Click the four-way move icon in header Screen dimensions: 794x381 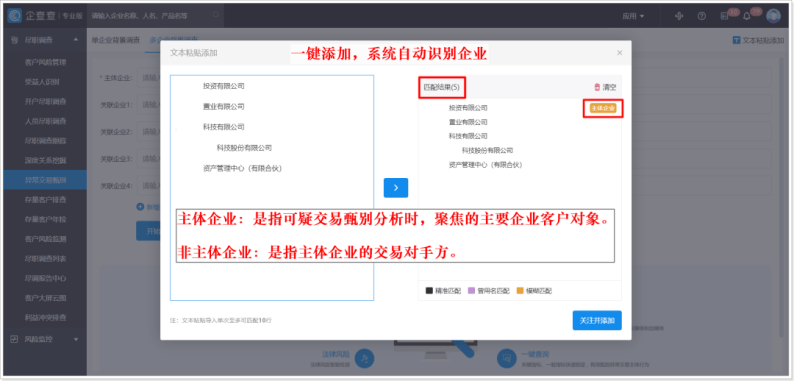(680, 16)
